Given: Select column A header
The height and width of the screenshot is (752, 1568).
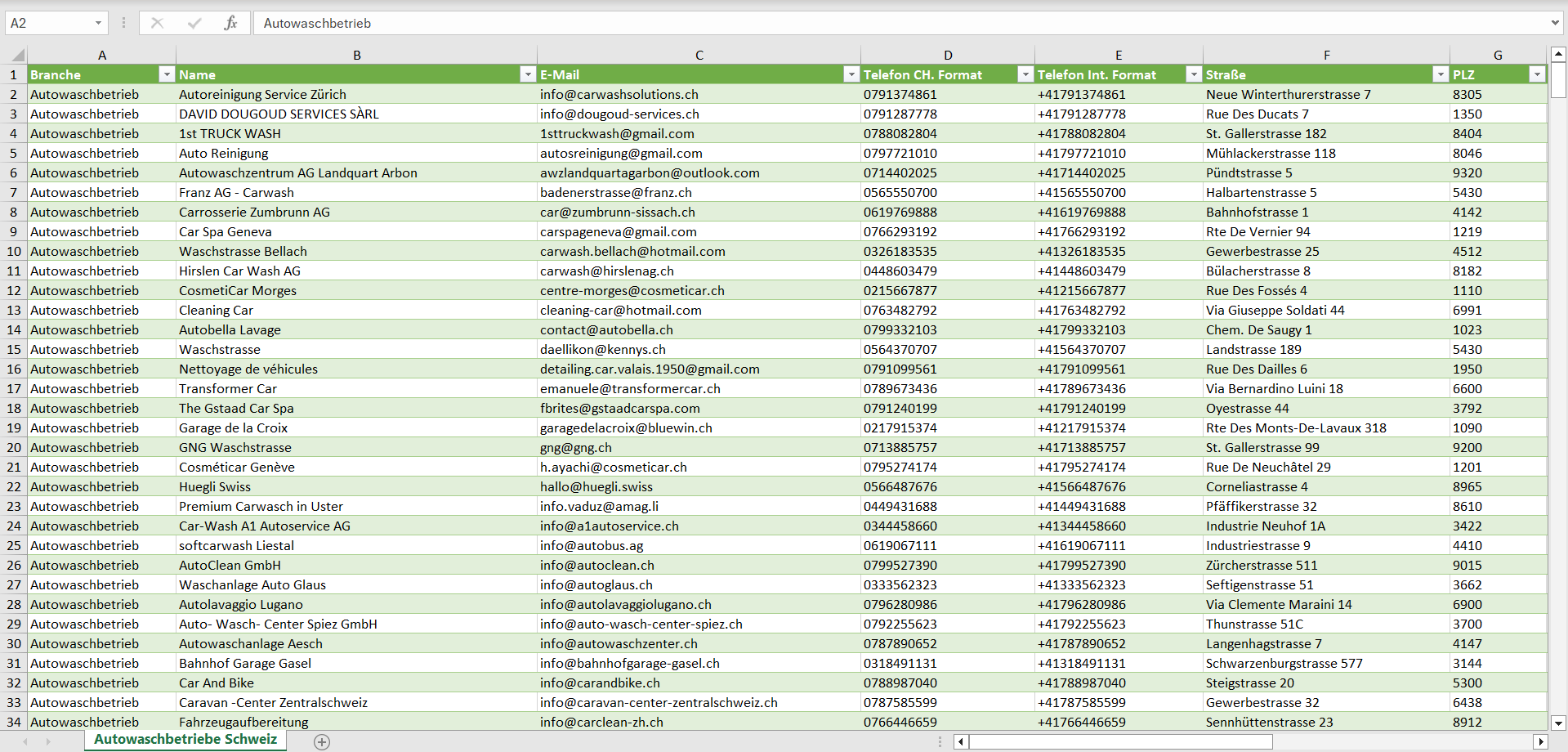Looking at the screenshot, I should click(101, 56).
